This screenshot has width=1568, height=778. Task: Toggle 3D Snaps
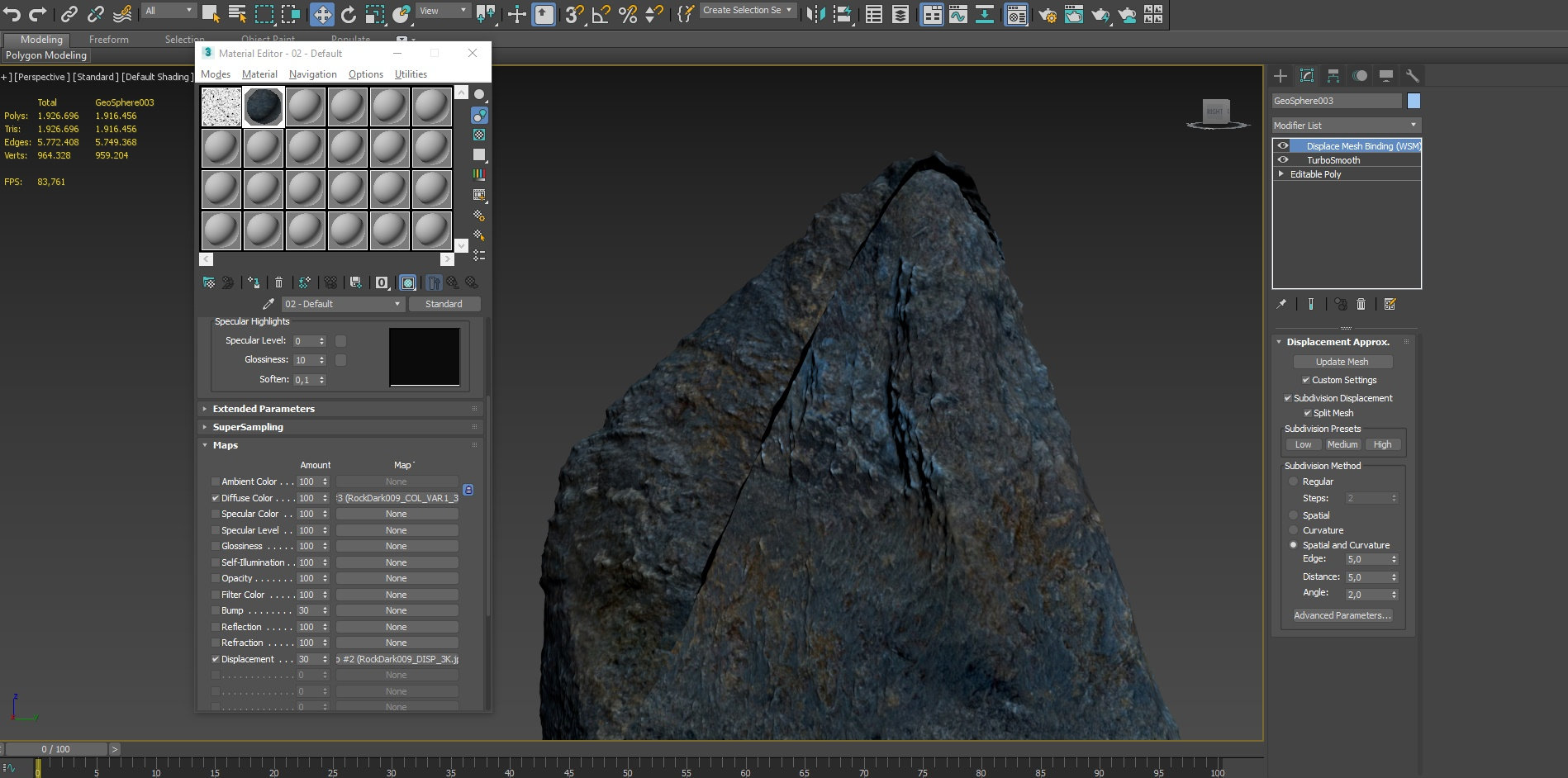pyautogui.click(x=575, y=13)
